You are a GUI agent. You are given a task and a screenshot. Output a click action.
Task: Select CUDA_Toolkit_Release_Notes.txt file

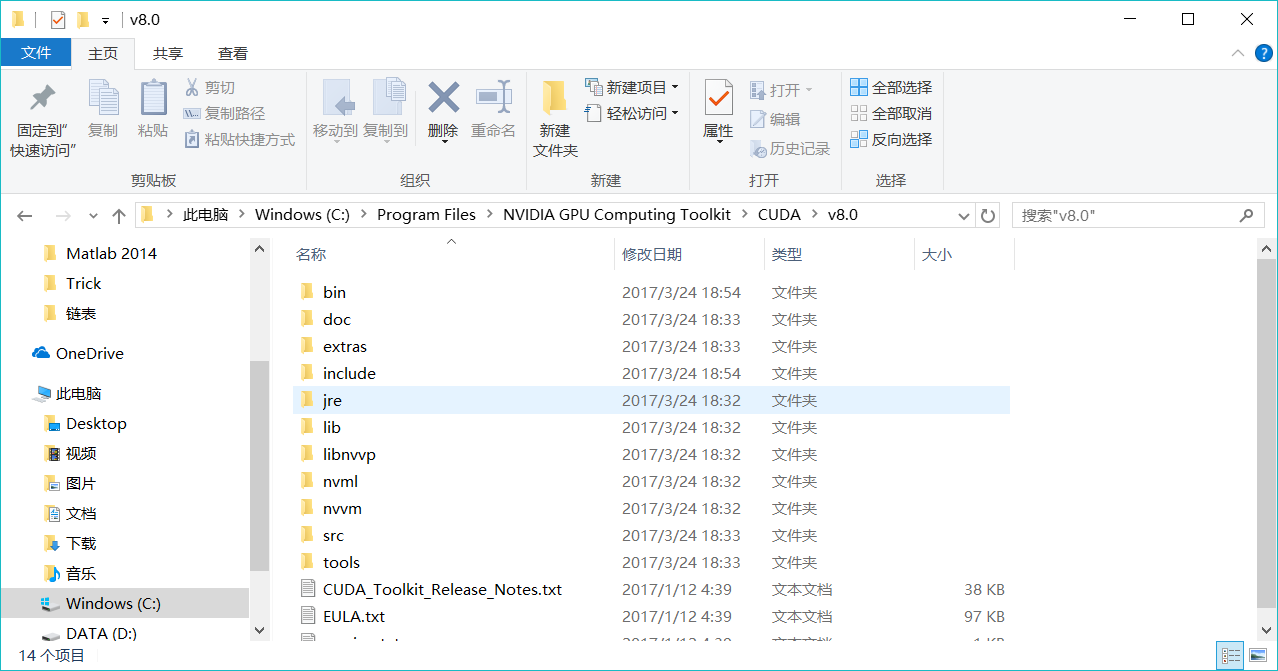point(651,589)
